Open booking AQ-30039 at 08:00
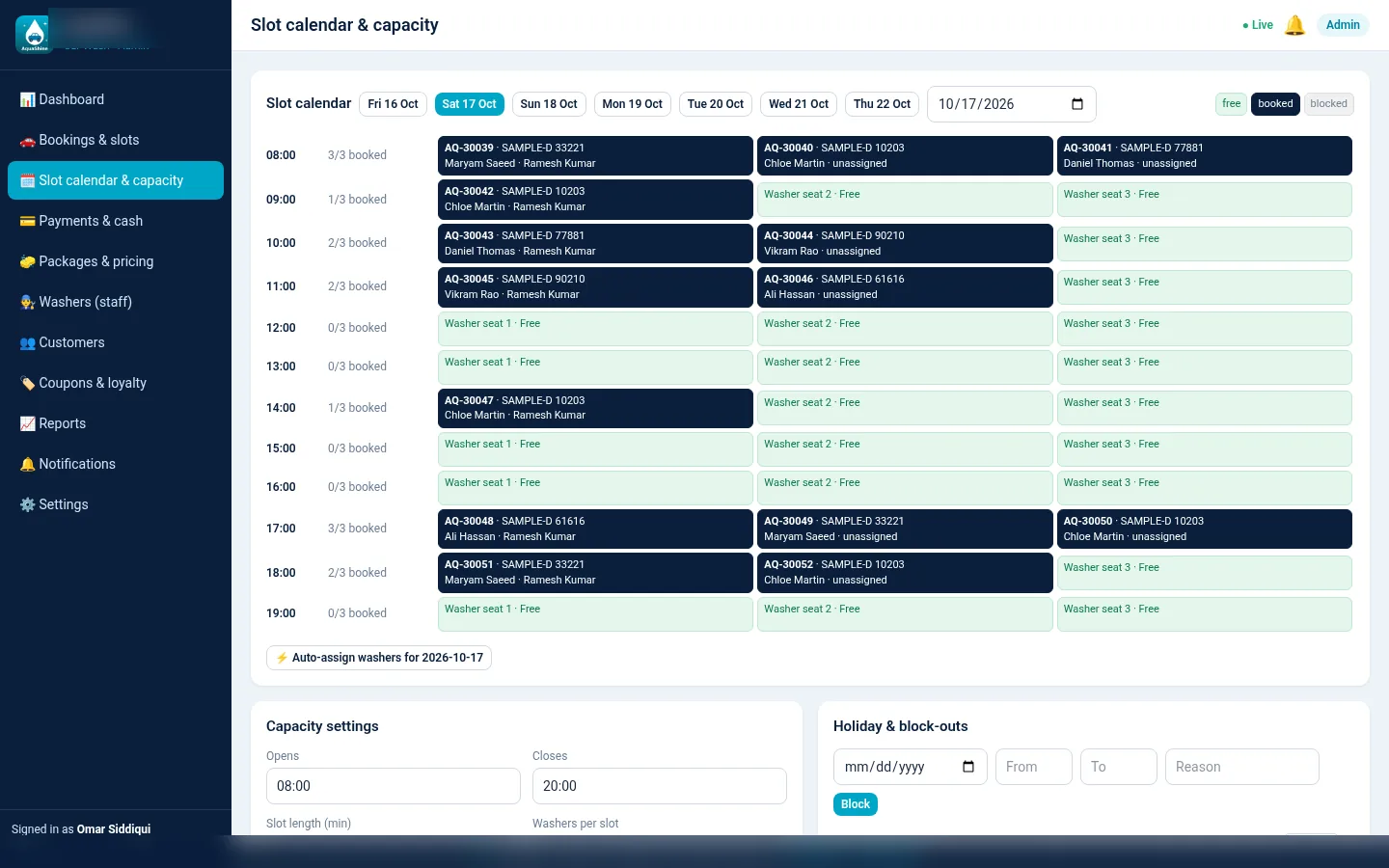 tap(595, 155)
